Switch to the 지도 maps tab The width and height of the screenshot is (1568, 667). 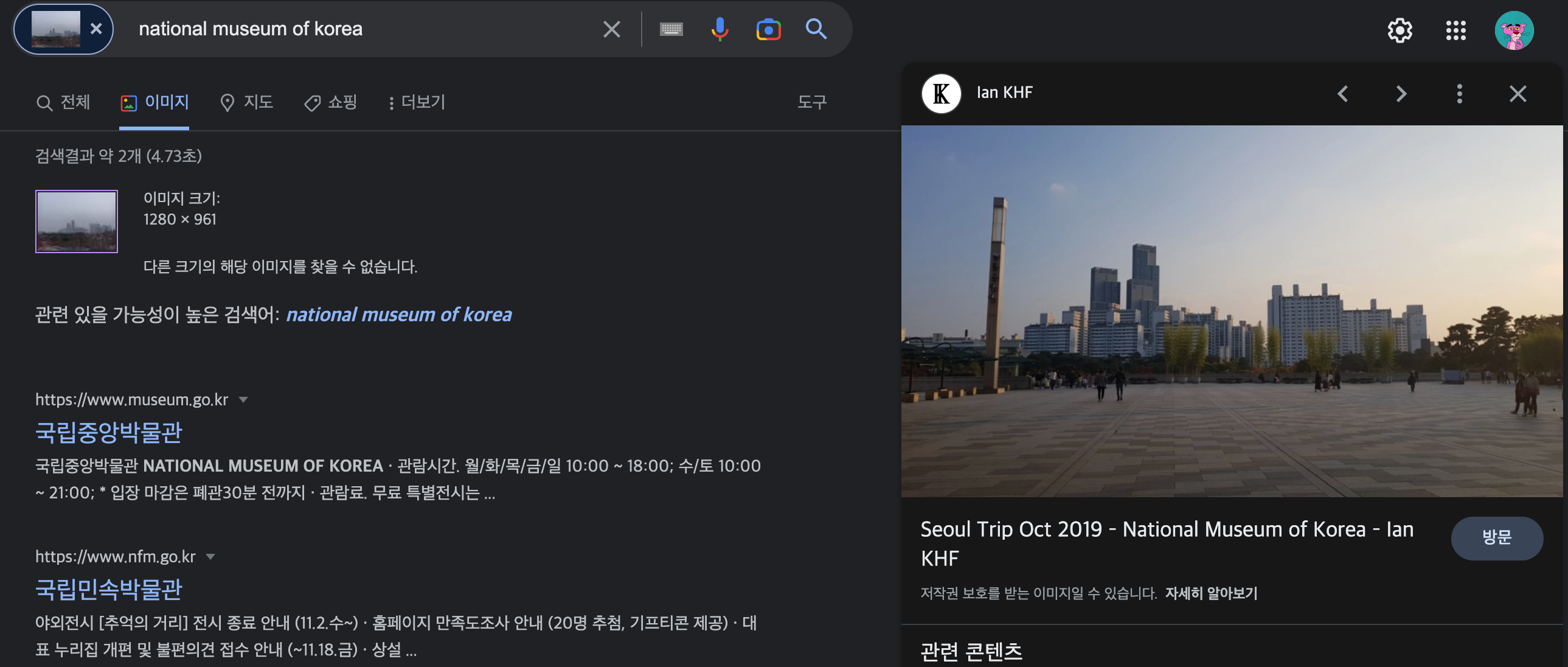click(246, 102)
